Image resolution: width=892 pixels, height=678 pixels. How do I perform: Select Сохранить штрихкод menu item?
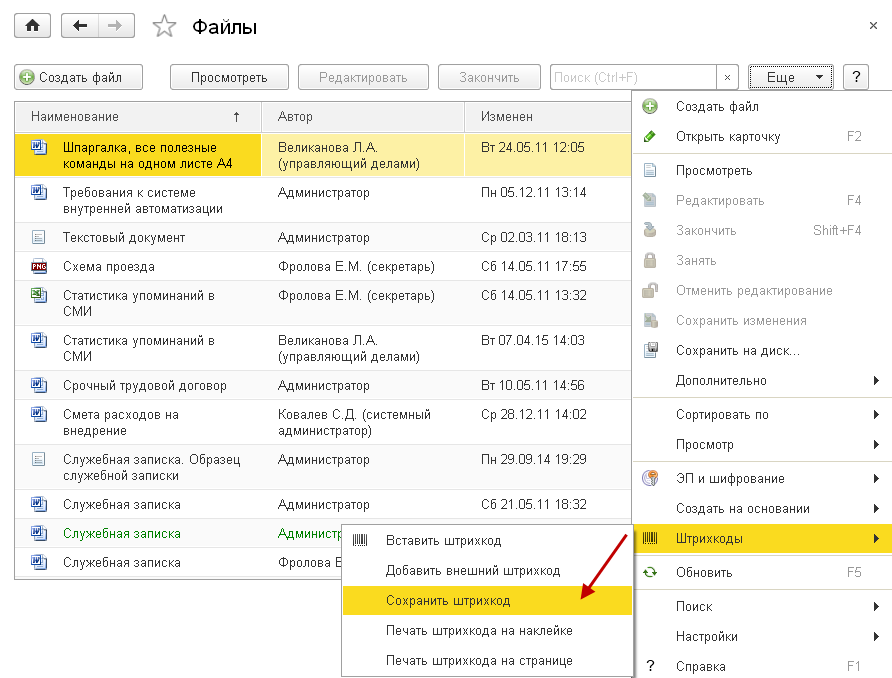pyautogui.click(x=448, y=601)
